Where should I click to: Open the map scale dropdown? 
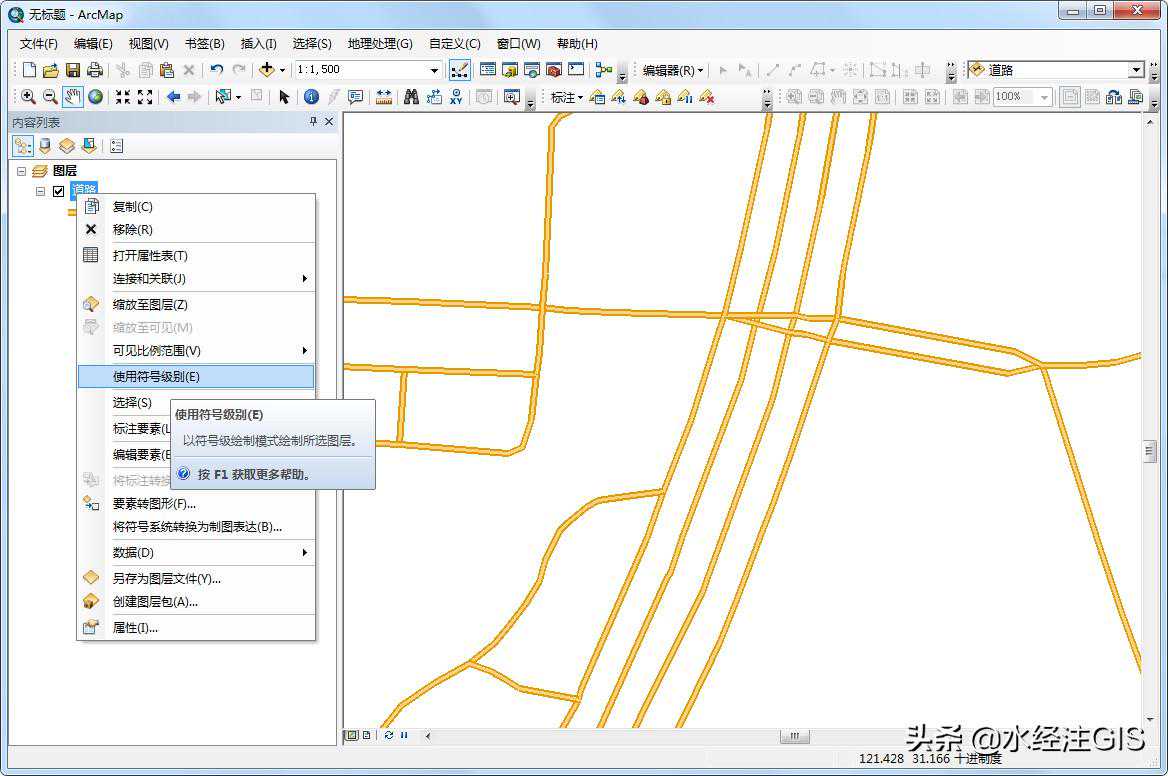point(434,70)
